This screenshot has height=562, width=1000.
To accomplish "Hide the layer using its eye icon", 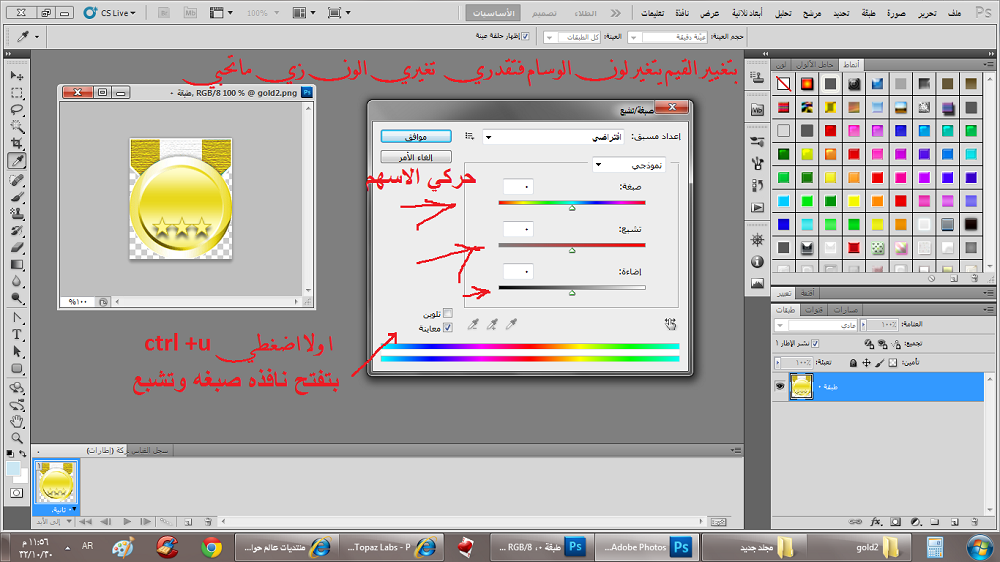I will 779,385.
